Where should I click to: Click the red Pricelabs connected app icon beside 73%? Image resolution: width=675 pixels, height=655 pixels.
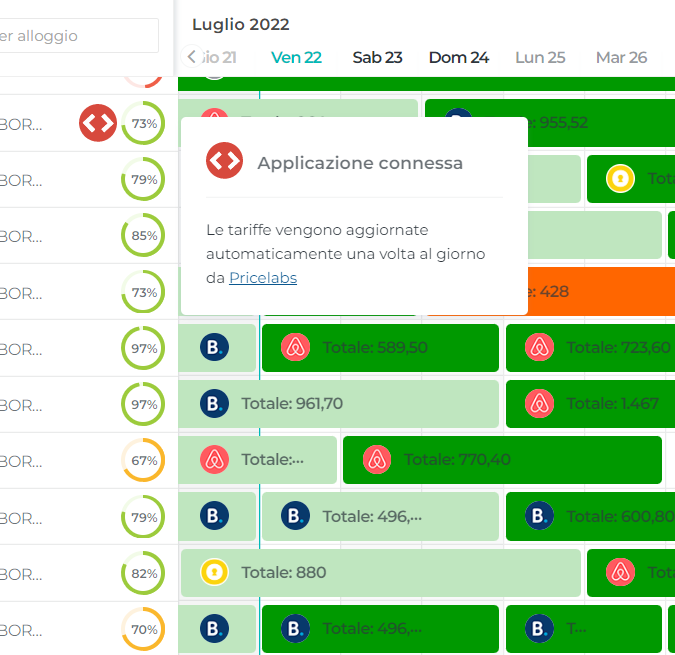coord(98,123)
